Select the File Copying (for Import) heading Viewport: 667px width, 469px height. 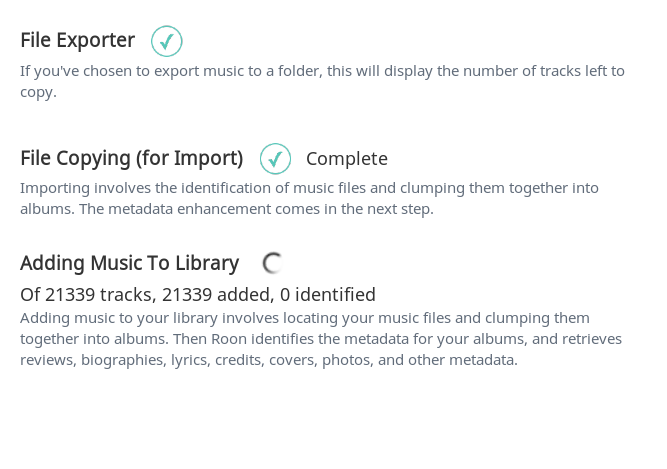coord(132,158)
